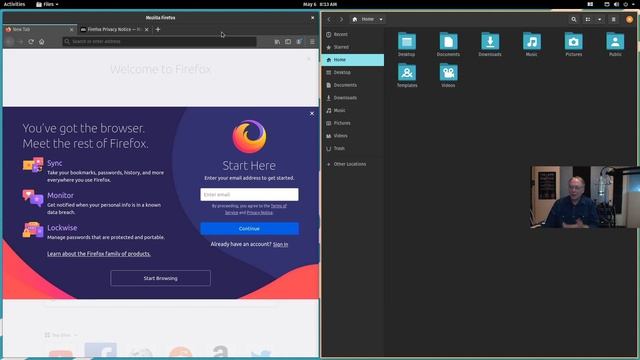
Task: Toggle Firefox sidebar icon
Action: coord(288,42)
